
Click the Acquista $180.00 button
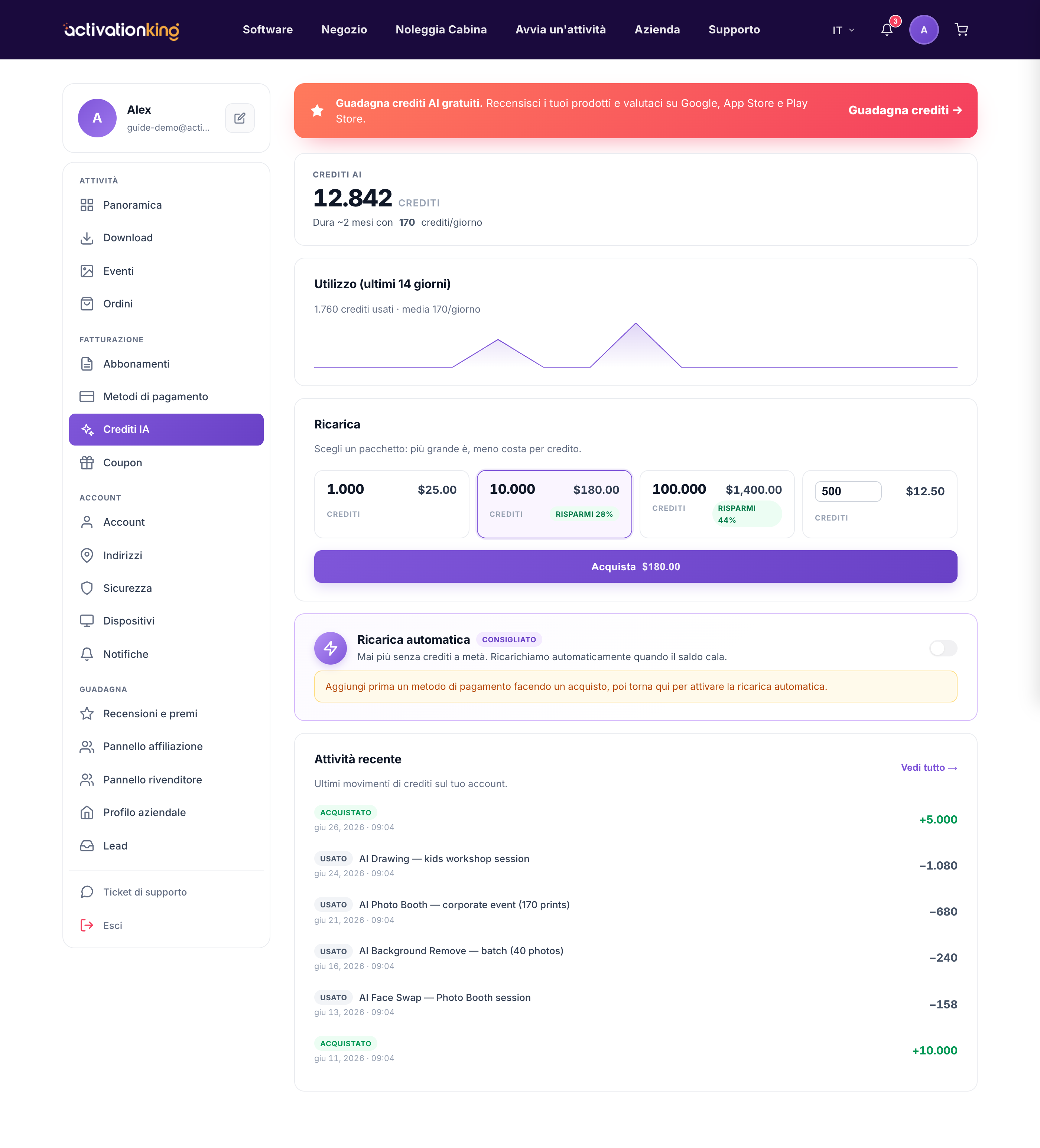click(x=636, y=567)
